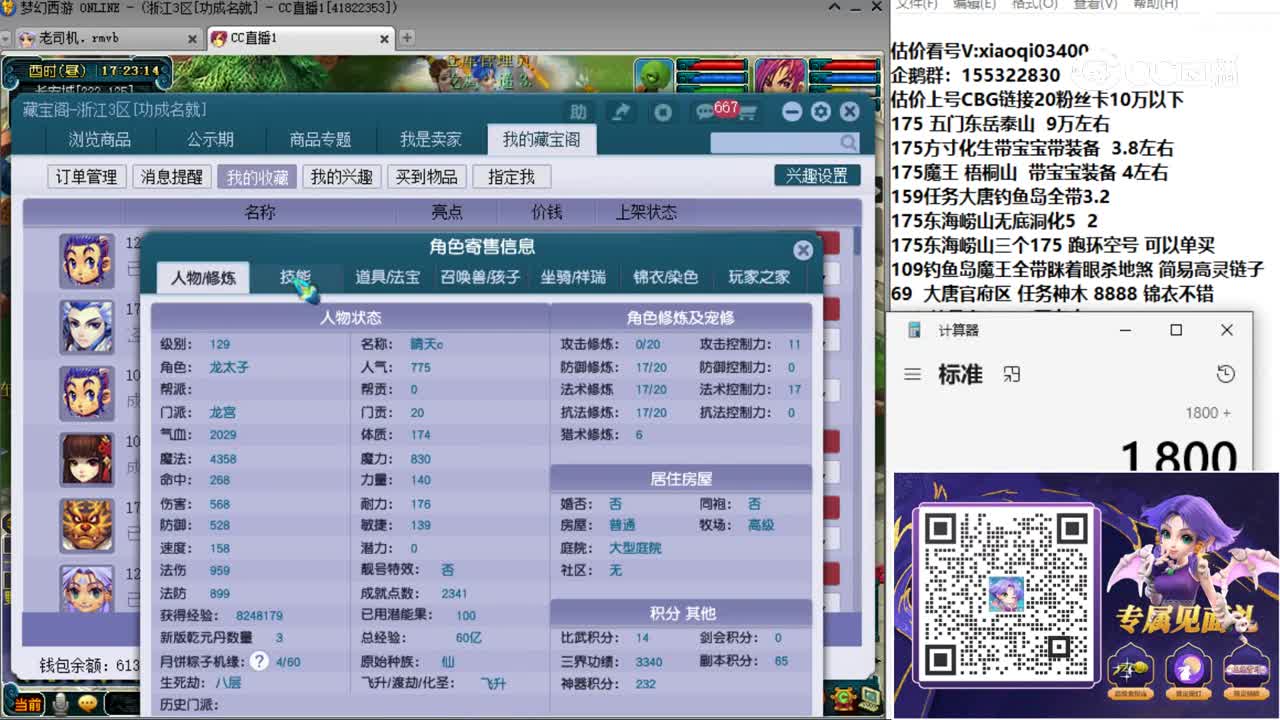Open the 技能 tab in role info dialog
This screenshot has width=1280, height=720.
(295, 277)
